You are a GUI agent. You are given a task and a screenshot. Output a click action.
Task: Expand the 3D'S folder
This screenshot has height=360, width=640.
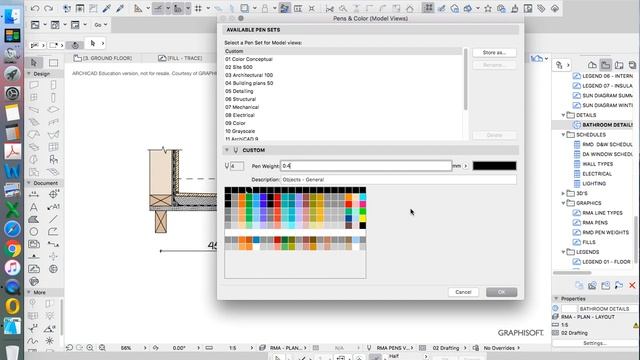tap(563, 193)
